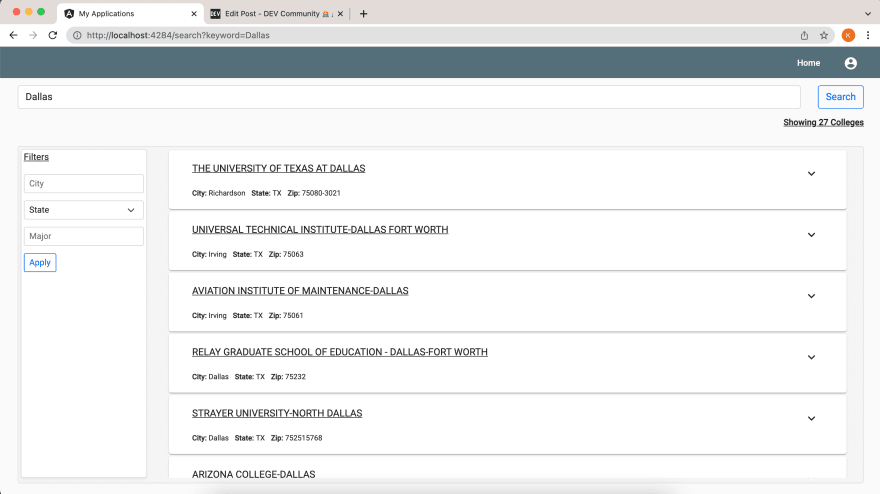Switch to My Applications tab

(131, 13)
